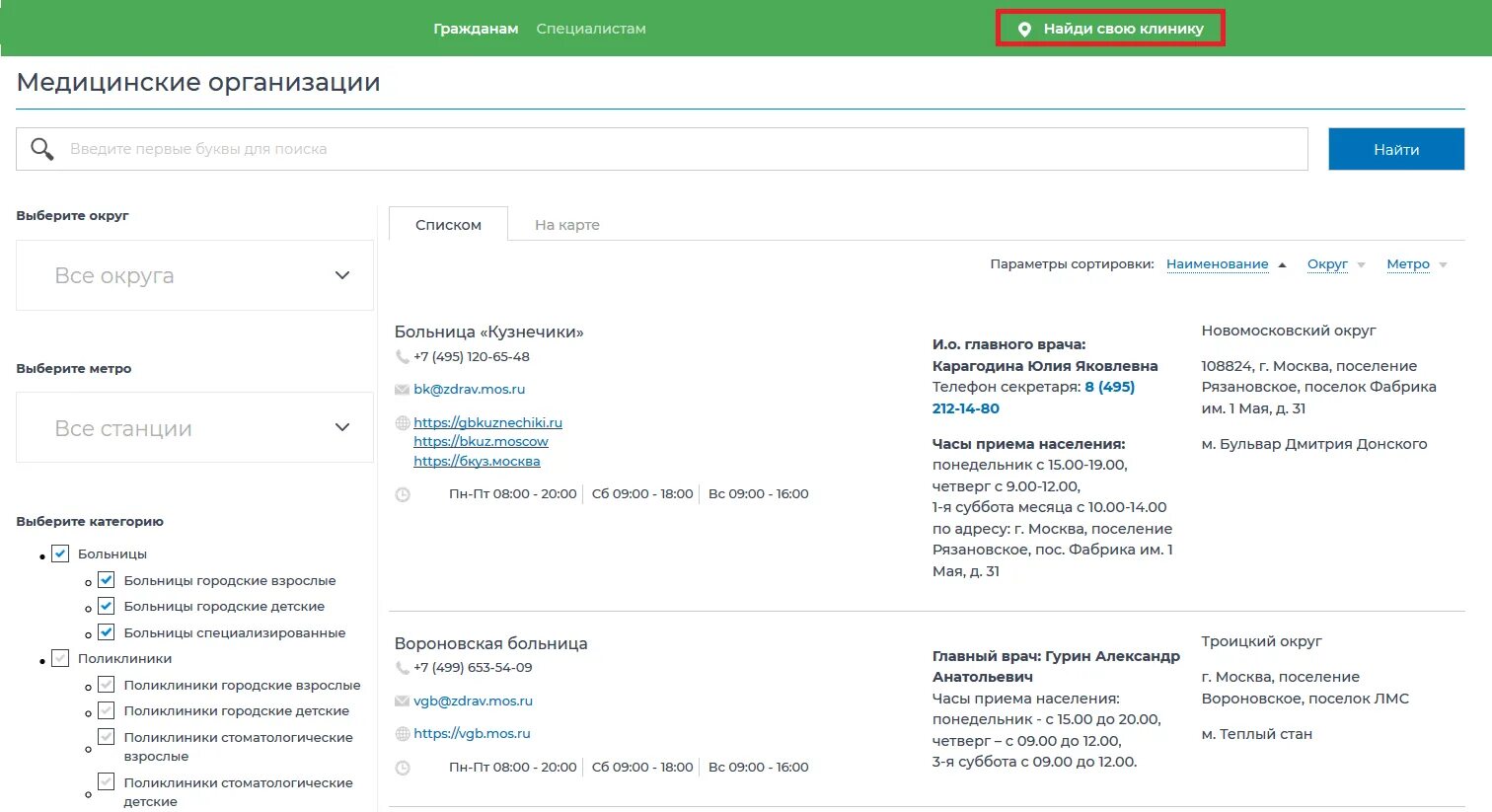1492x812 pixels.
Task: Click Карагодина Юлия Яковлевна name
Action: (x=1045, y=366)
